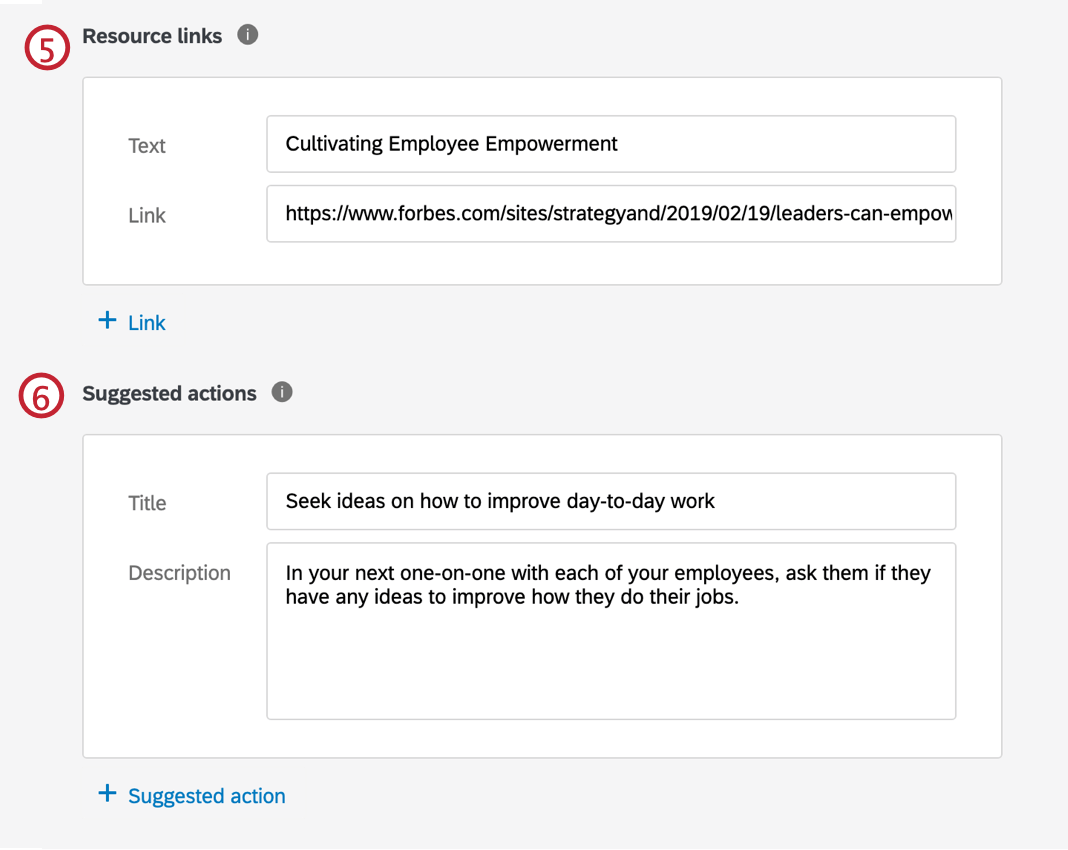The image size is (1068, 850).
Task: Select the Link label in Resource links
Action: (146, 215)
